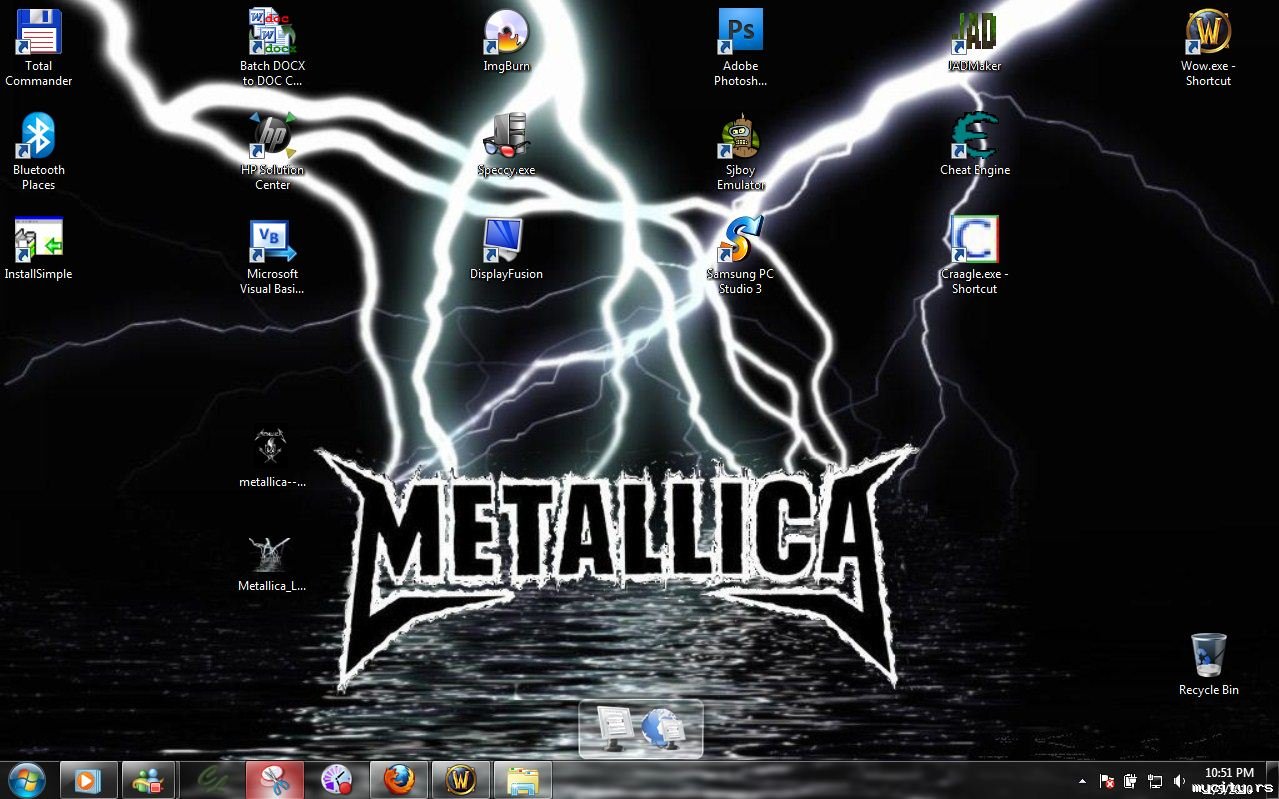Select the metallica-- image file on the desktop
This screenshot has width=1279, height=799.
coord(271,457)
